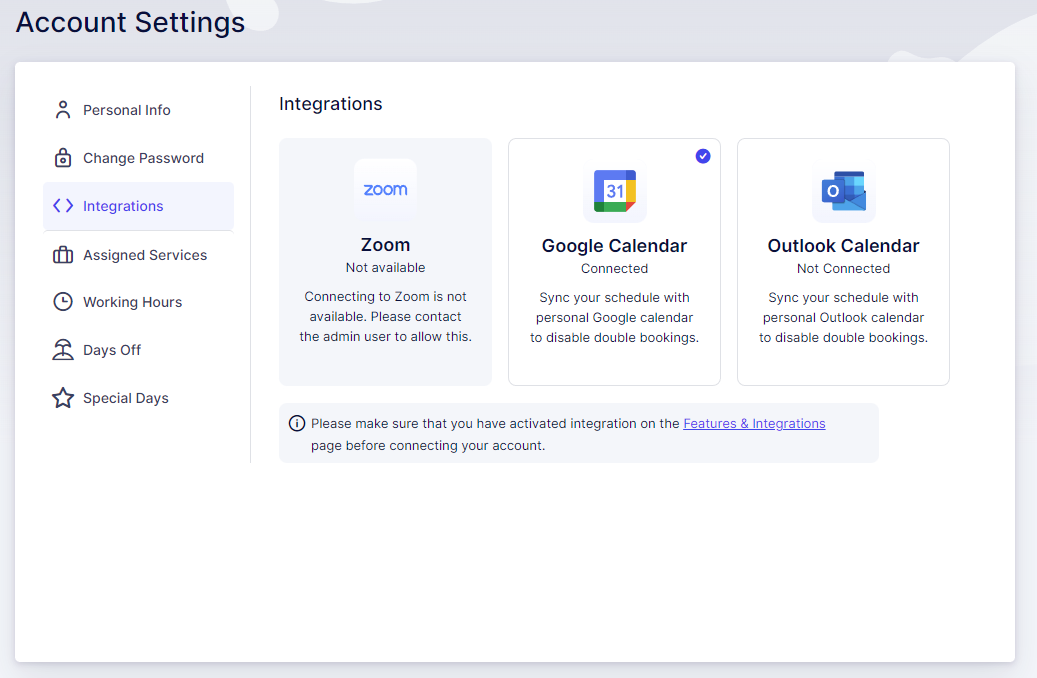Click the Google Calendar logo icon
1037x678 pixels.
tap(614, 191)
